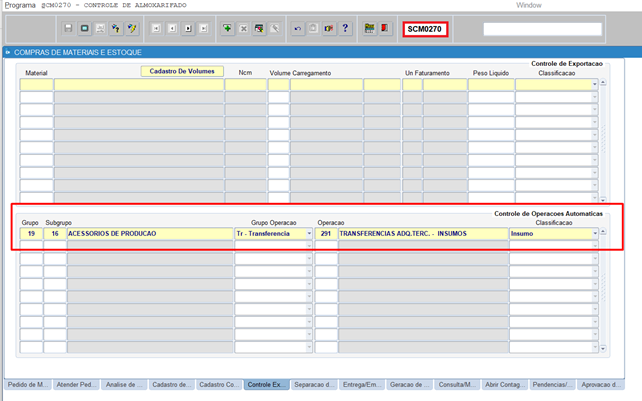Screen dimensions: 642x401
Task: Click the Enter Query flashlight icon with question mark
Action: (116, 28)
